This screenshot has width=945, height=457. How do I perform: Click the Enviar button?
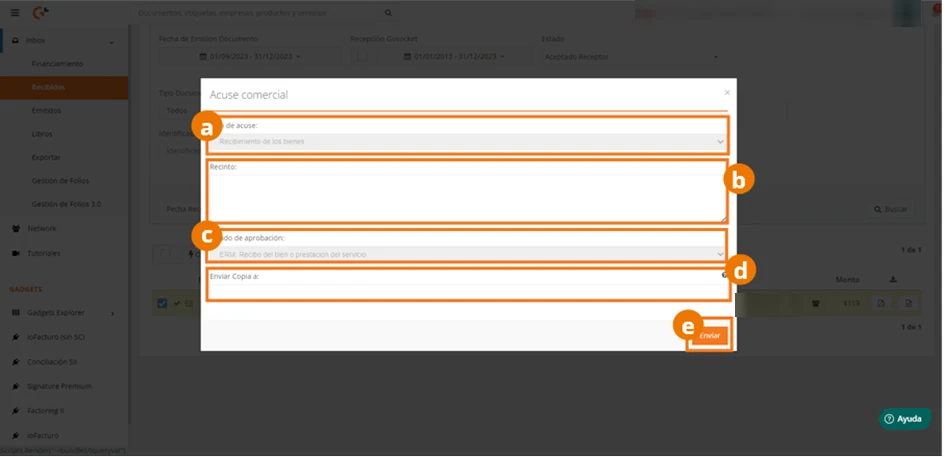[710, 336]
